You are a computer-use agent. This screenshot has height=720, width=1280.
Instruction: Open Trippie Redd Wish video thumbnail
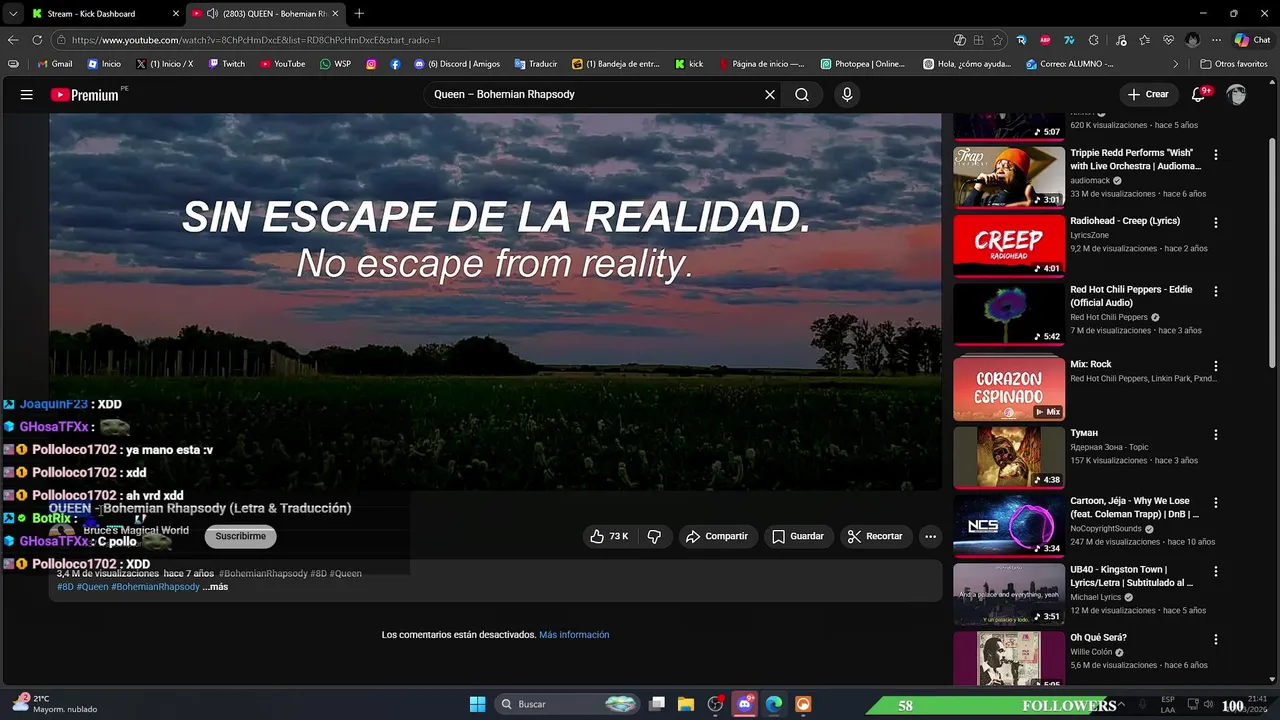click(x=1008, y=177)
